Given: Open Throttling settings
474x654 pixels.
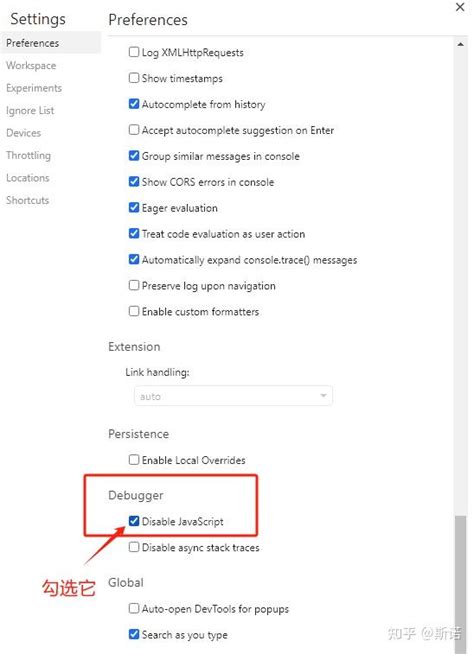Looking at the screenshot, I should click(28, 156).
